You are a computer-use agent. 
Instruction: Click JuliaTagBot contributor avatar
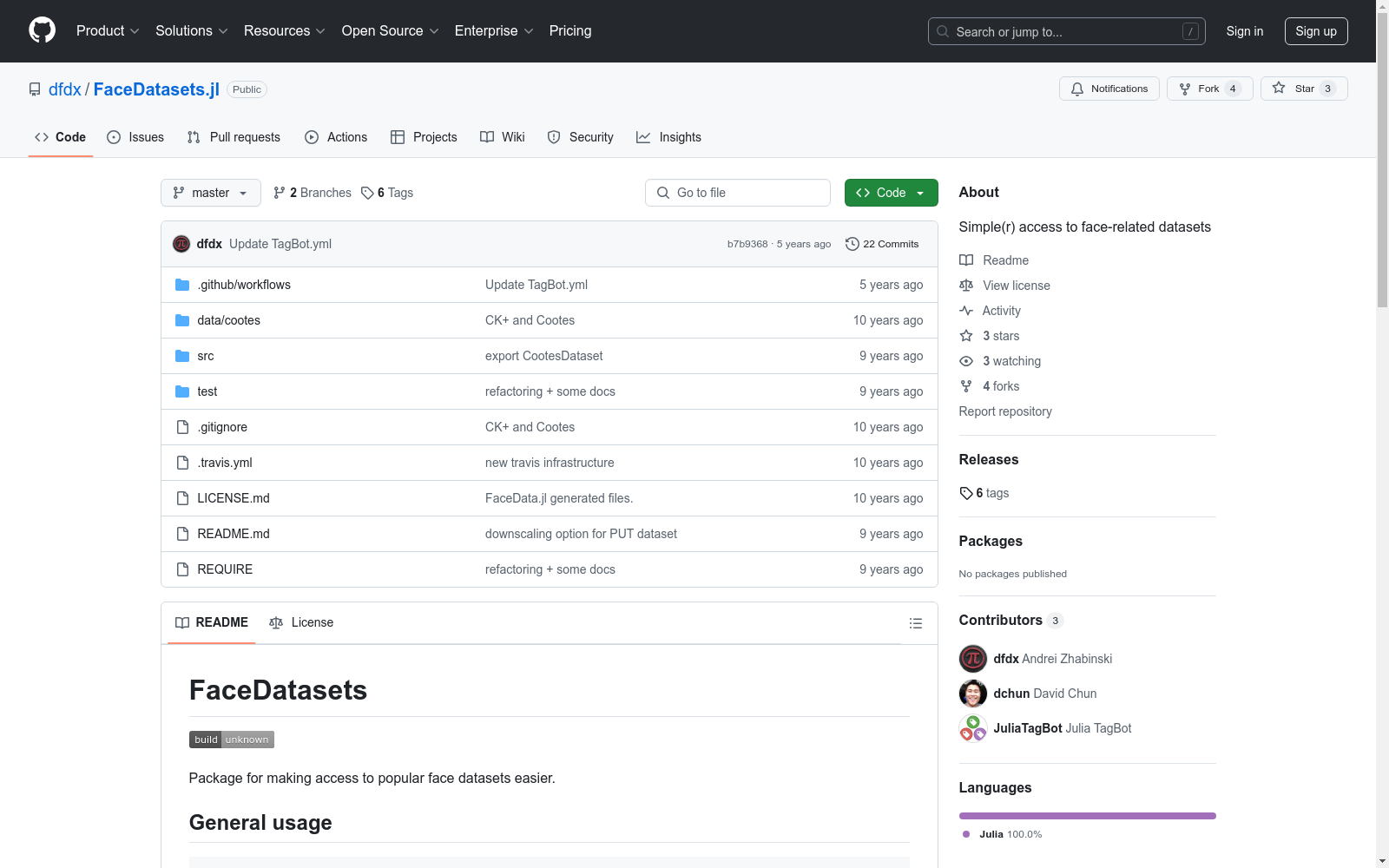click(973, 728)
